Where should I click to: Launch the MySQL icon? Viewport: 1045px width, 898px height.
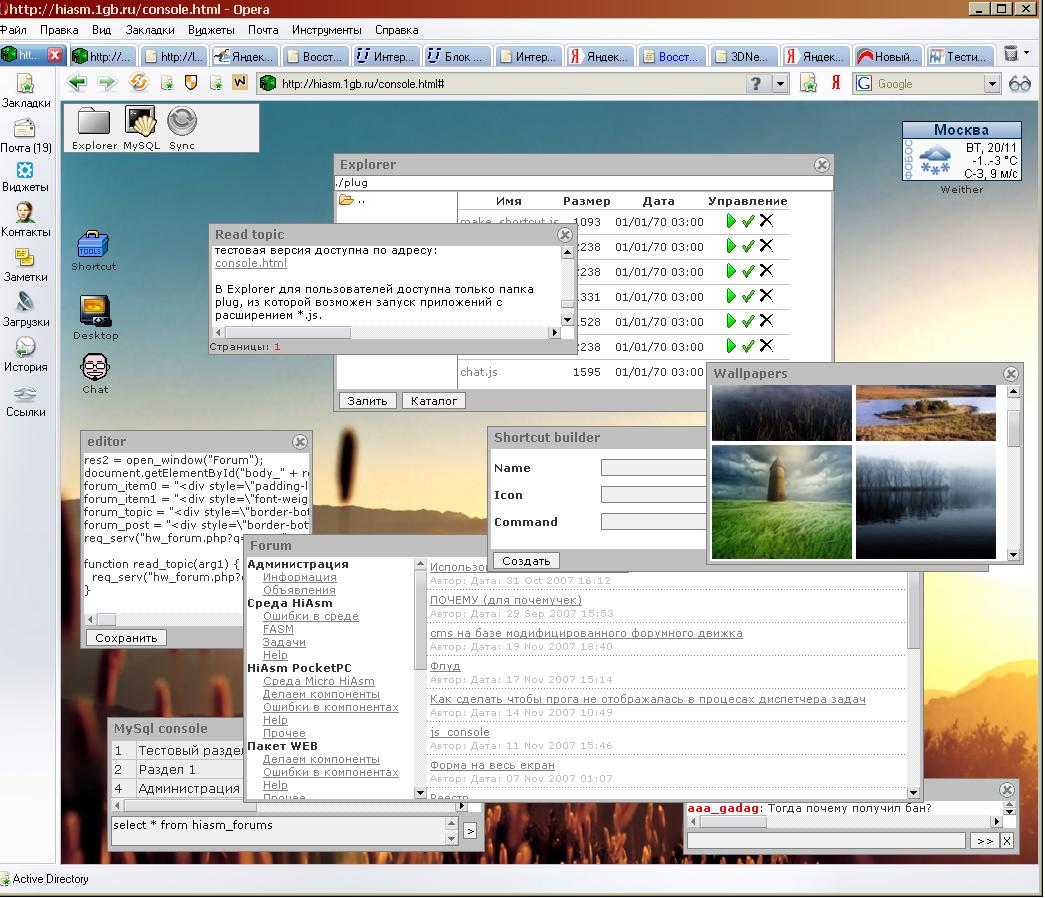(x=140, y=123)
